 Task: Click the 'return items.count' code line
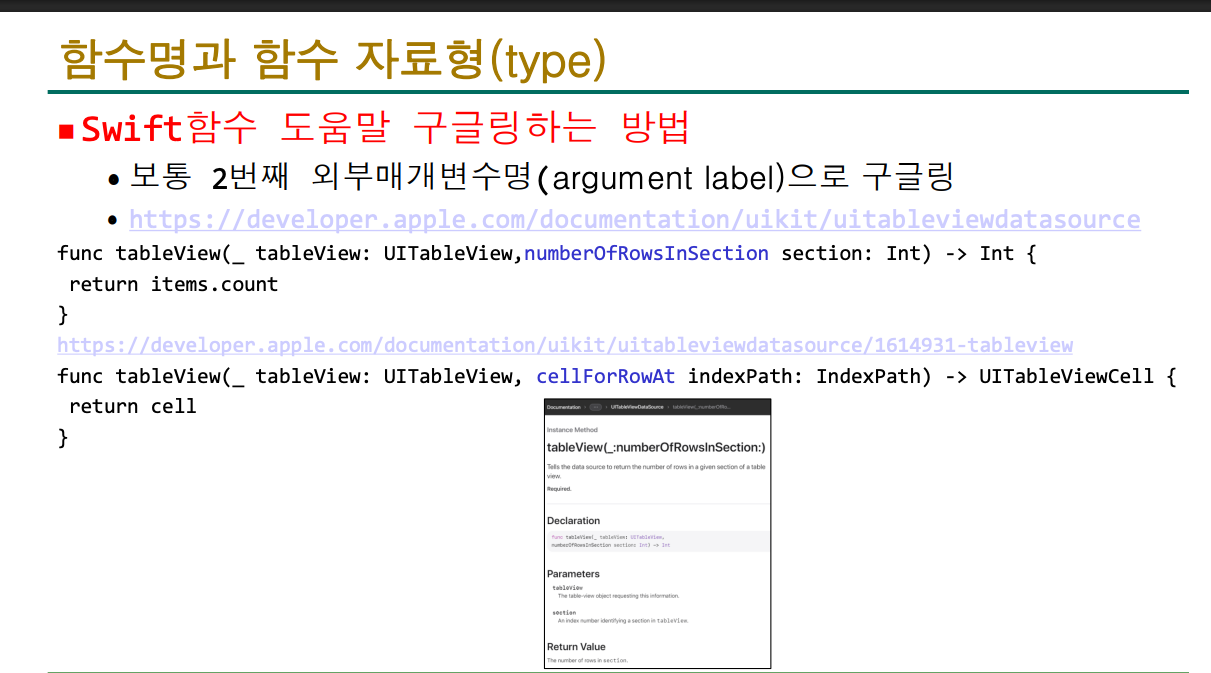pos(173,284)
